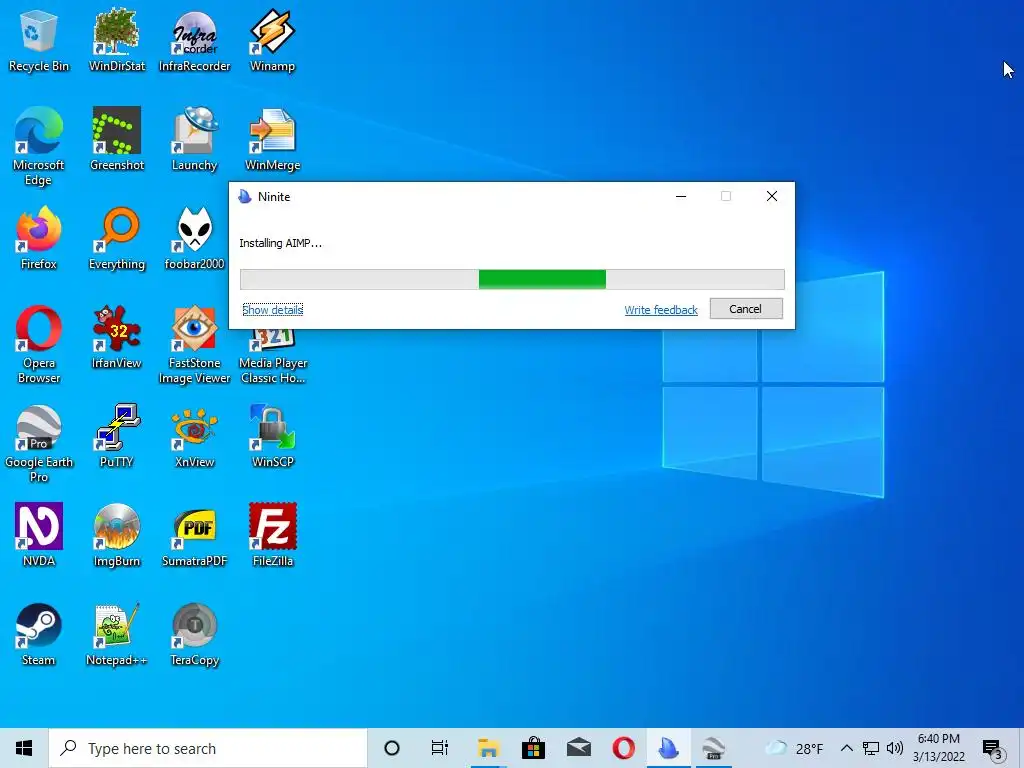Click the SumatraPDF desktop shortcut
The height and width of the screenshot is (768, 1024).
tap(195, 535)
